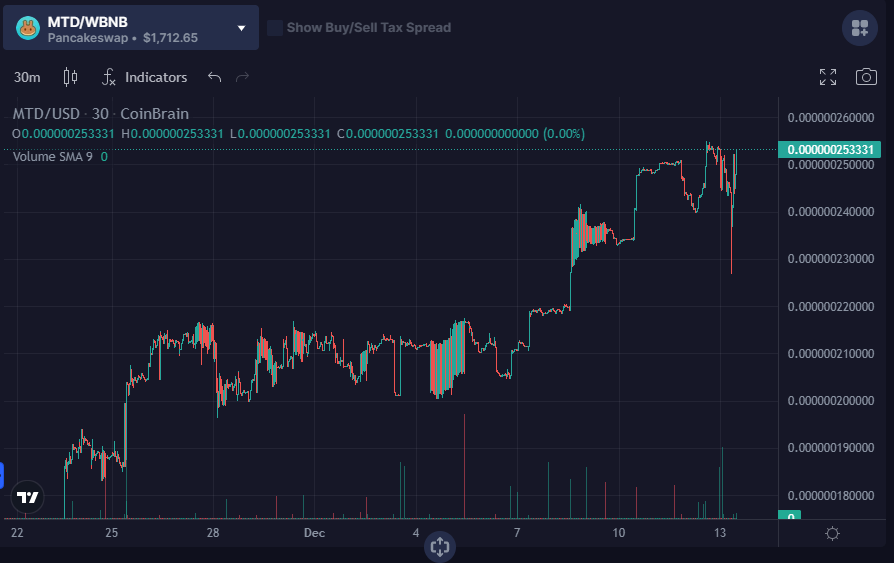Click the 0.000000240000 price axis label
Image resolution: width=894 pixels, height=563 pixels.
click(831, 212)
